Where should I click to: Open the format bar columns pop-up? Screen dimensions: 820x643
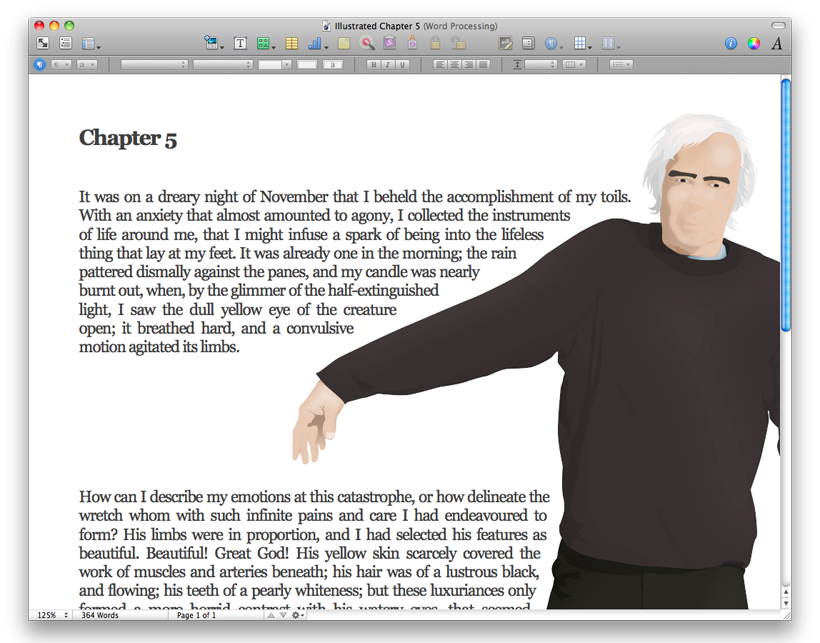coord(574,64)
